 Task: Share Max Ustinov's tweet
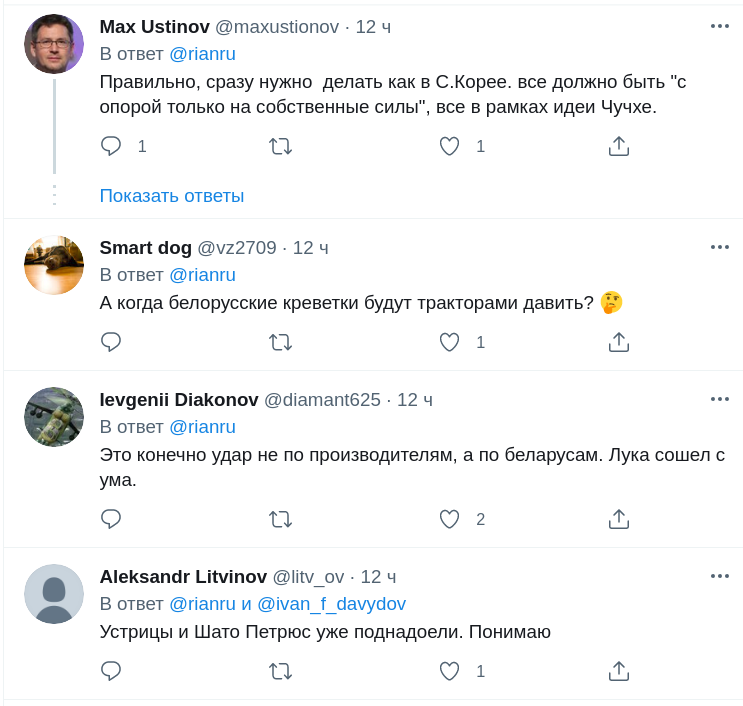click(619, 146)
